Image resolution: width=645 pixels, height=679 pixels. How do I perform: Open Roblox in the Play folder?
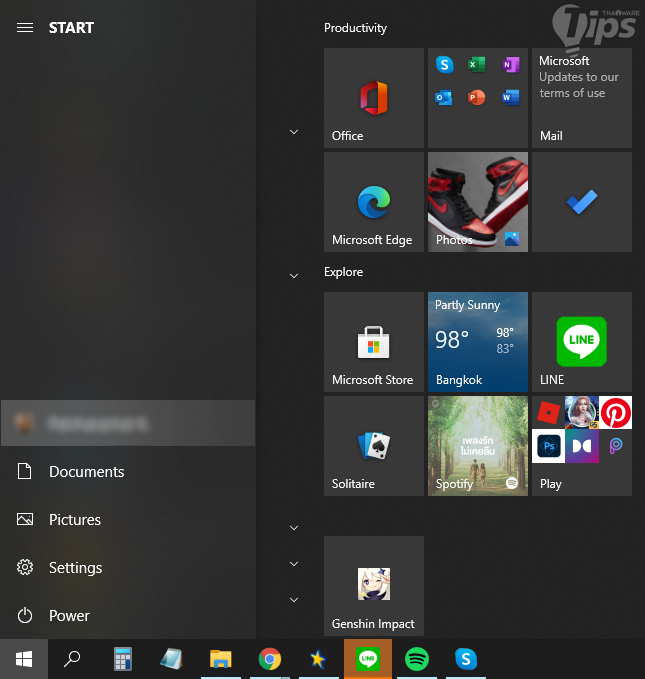(548, 413)
